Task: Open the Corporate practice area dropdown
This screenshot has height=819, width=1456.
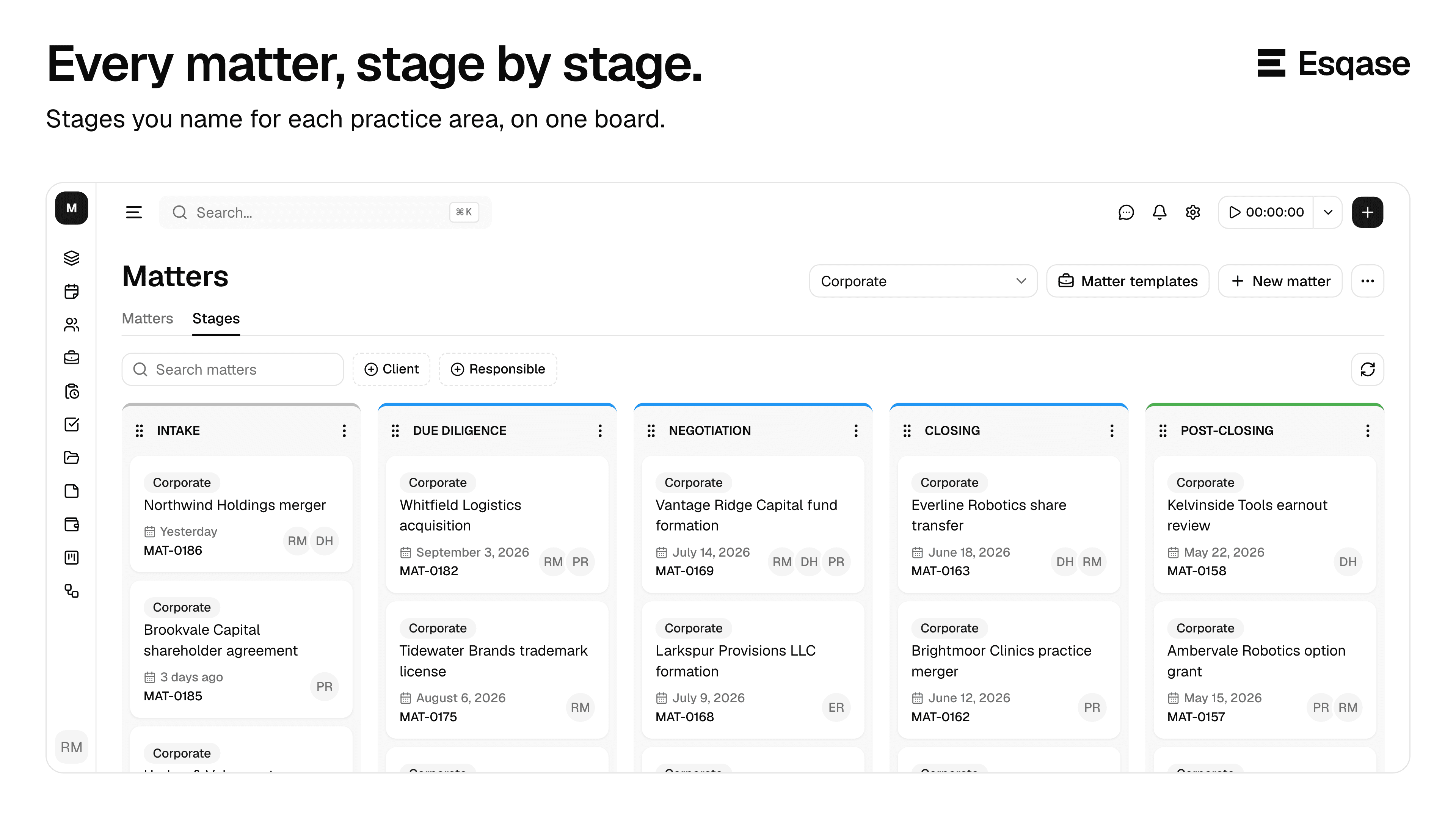Action: point(923,281)
